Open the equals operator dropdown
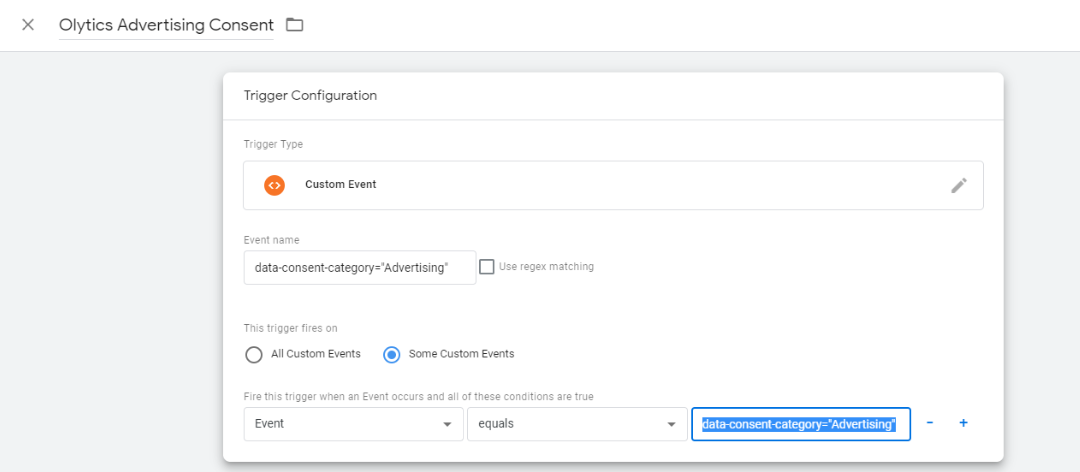The height and width of the screenshot is (472, 1080). 577,424
